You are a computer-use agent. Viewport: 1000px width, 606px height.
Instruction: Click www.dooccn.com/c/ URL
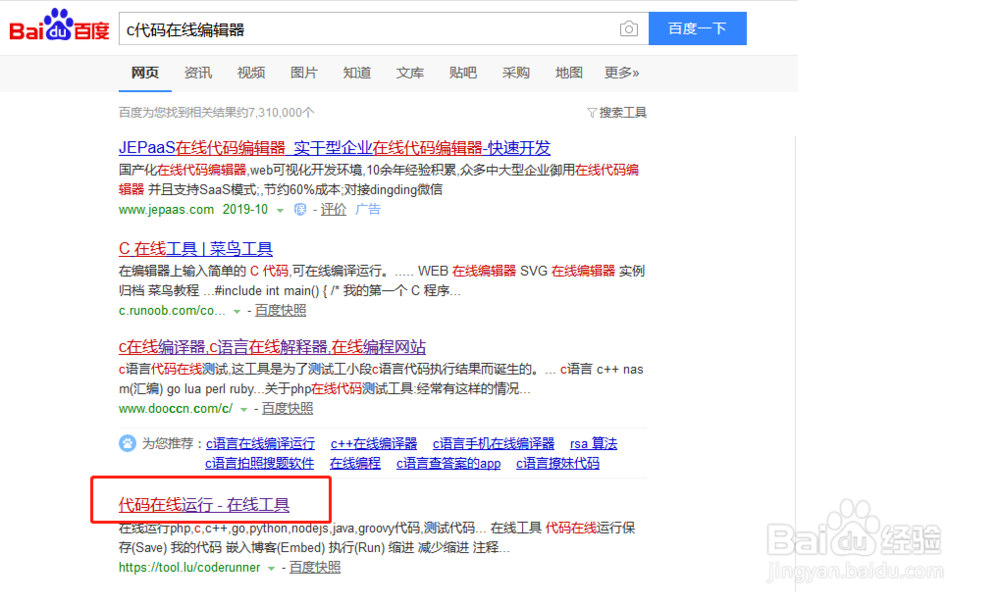click(175, 409)
